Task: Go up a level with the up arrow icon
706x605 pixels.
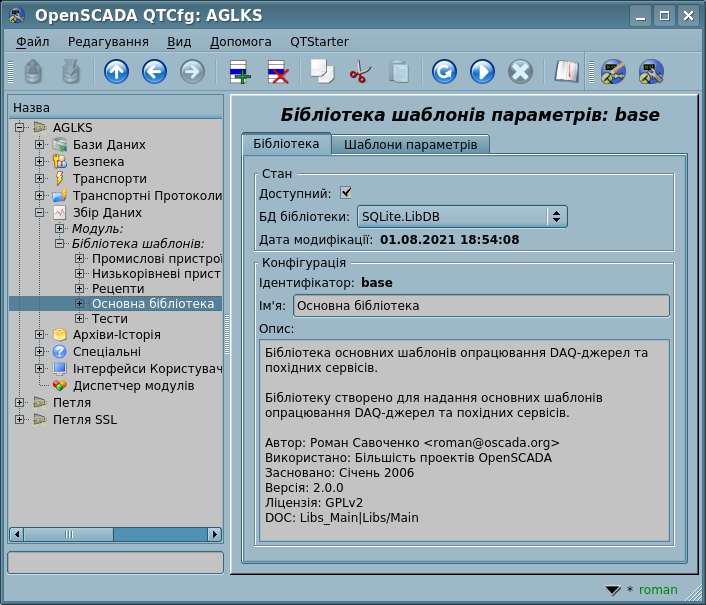Action: click(116, 72)
